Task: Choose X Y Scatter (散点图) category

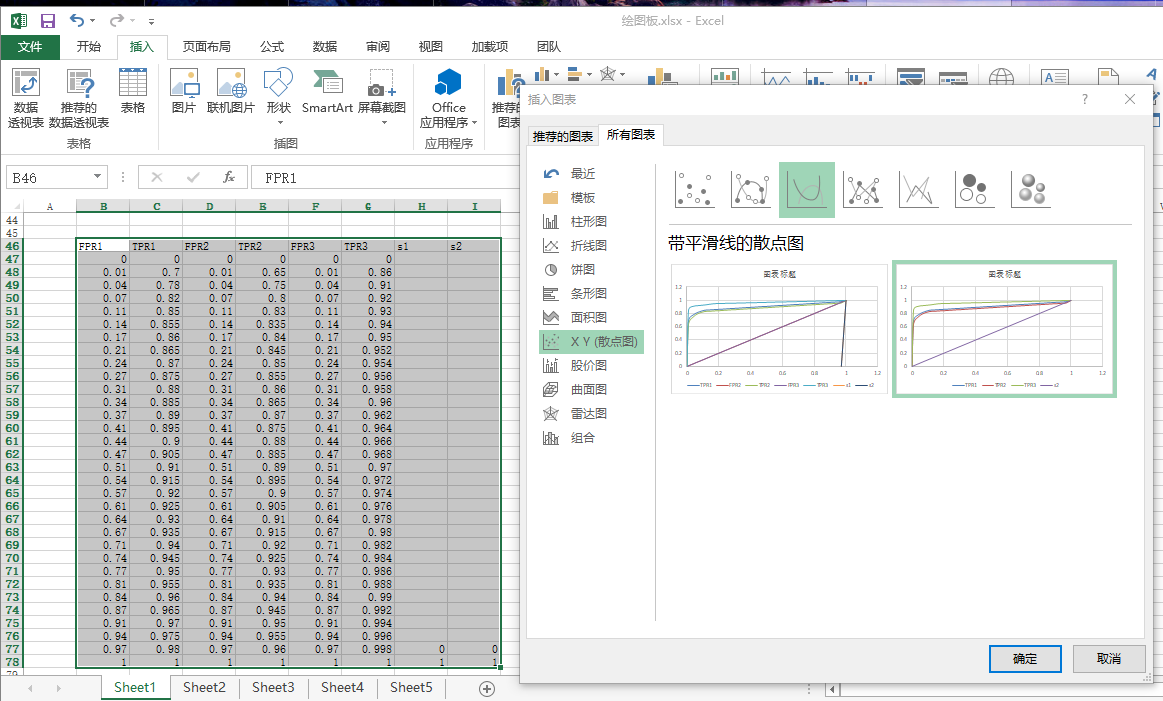Action: (591, 342)
